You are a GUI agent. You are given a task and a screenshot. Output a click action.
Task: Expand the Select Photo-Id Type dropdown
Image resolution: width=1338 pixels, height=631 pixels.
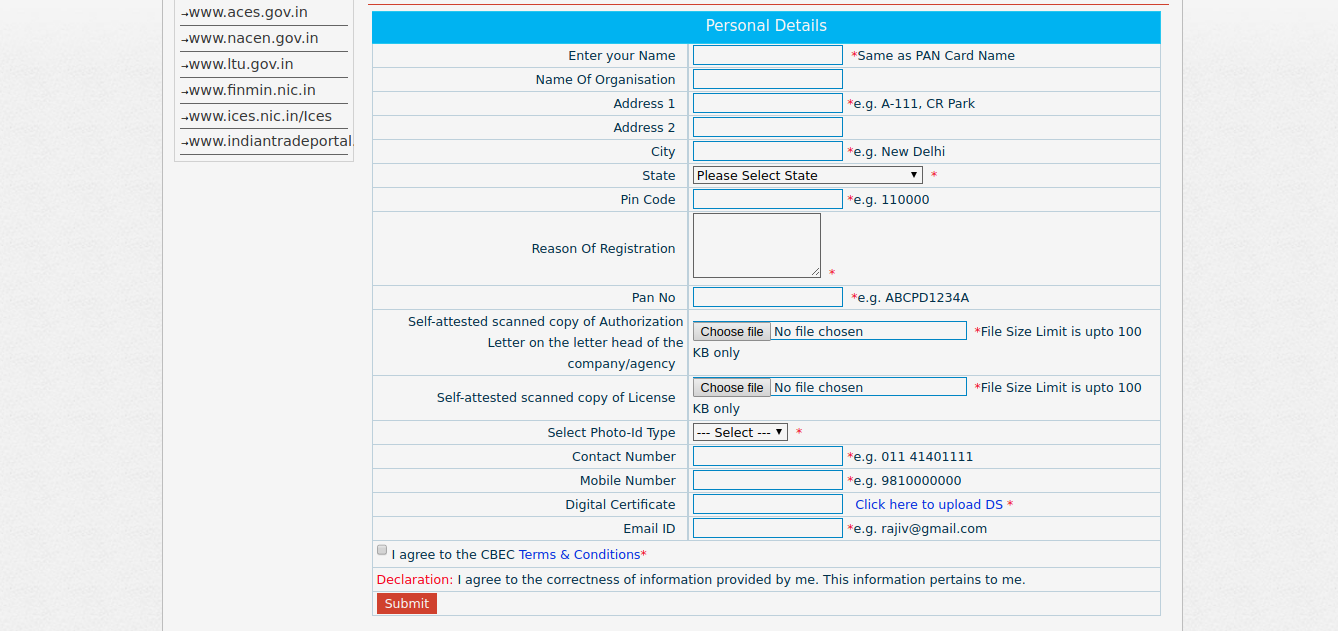tap(740, 432)
